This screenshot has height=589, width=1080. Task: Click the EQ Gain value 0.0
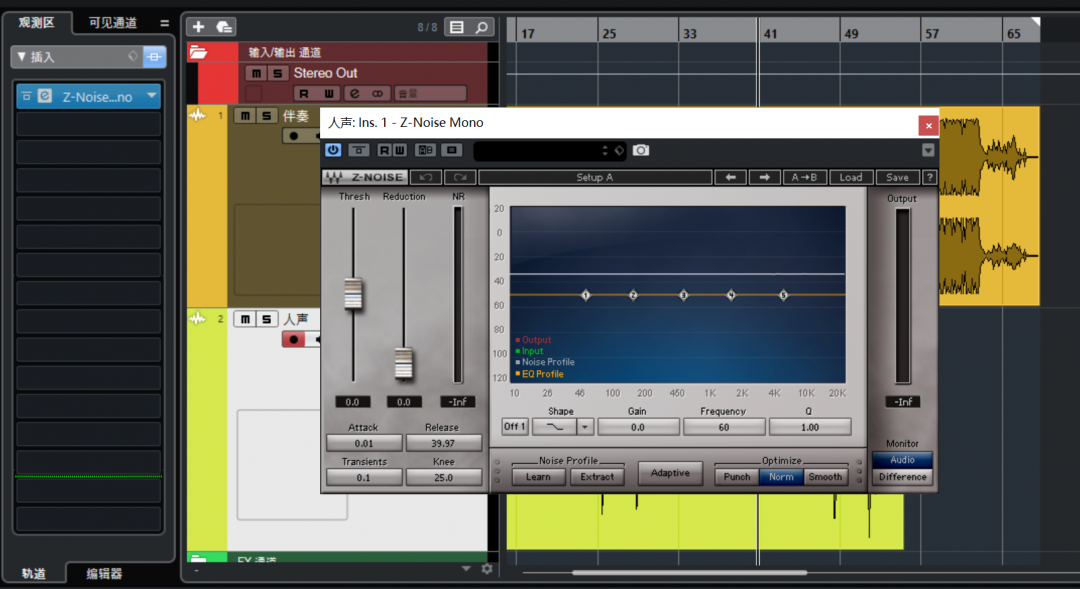click(x=638, y=427)
